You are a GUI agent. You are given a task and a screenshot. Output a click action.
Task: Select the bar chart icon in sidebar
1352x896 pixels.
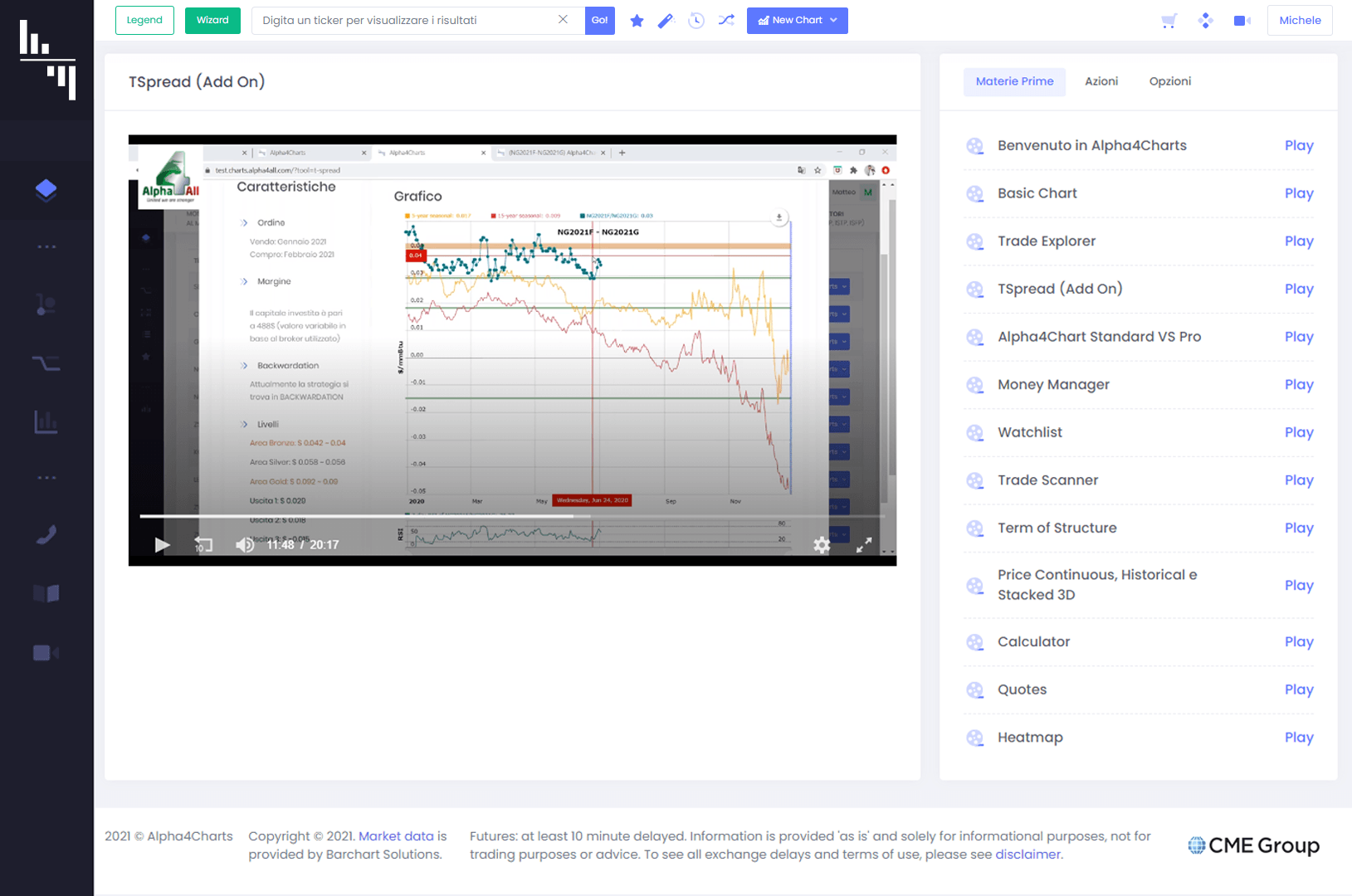point(46,422)
